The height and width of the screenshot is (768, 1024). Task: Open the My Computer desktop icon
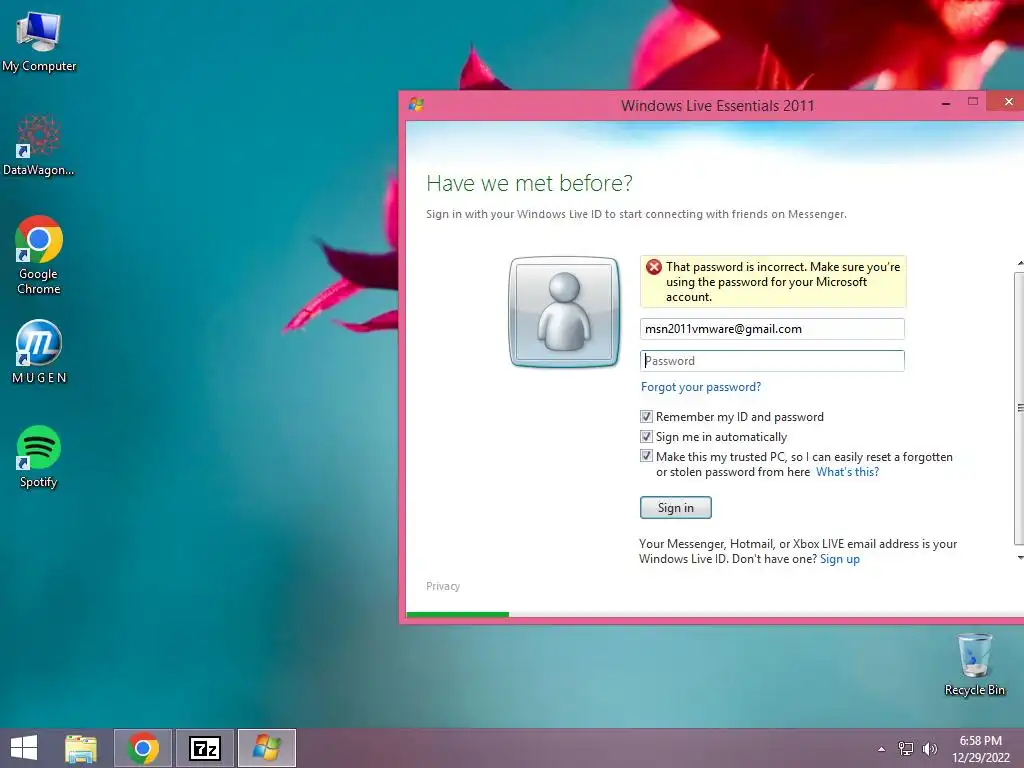point(39,41)
